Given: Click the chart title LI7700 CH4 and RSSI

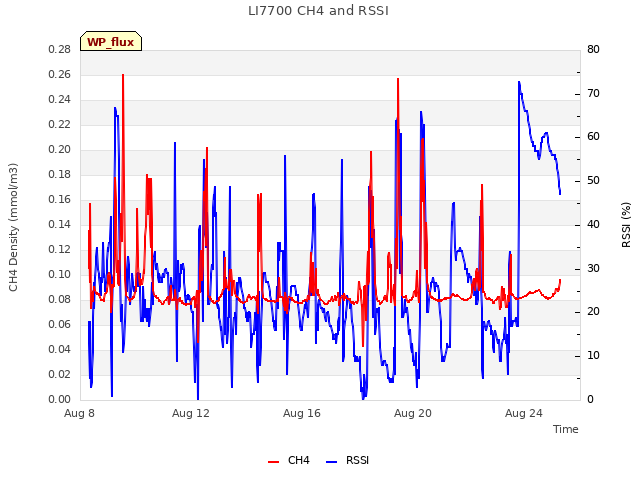Looking at the screenshot, I should (318, 11).
